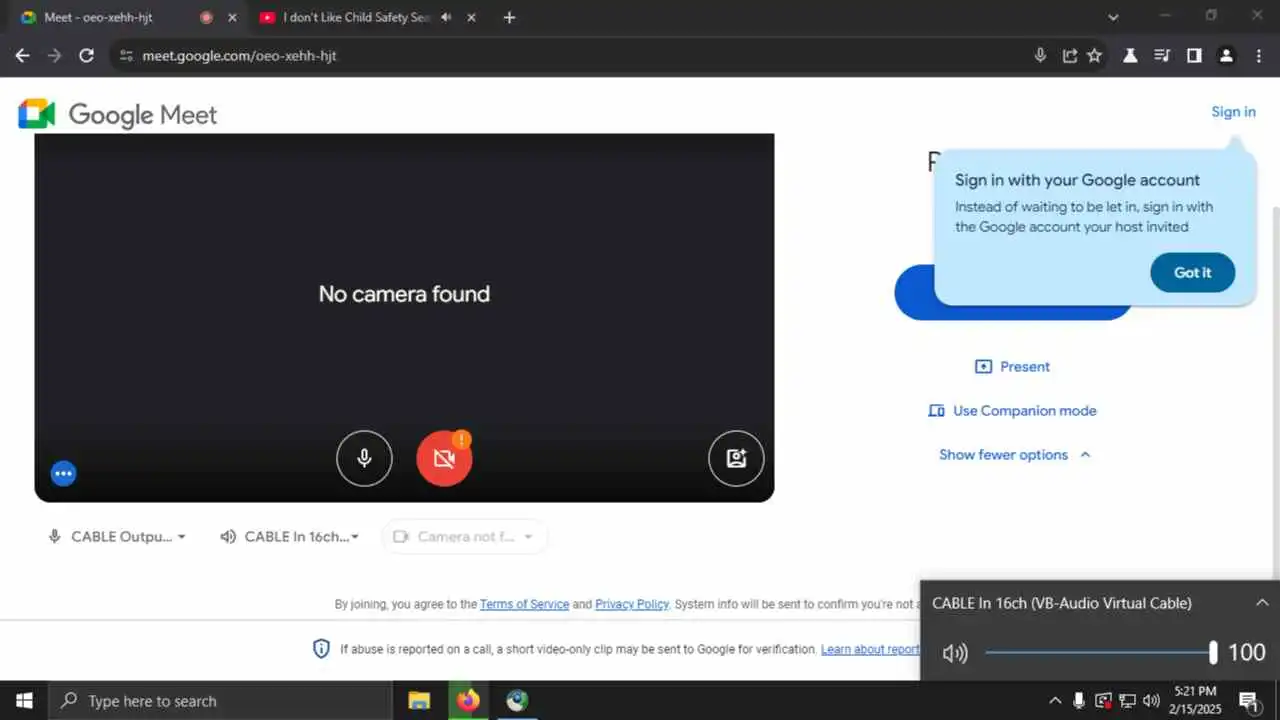Reload the Meet page
The height and width of the screenshot is (720, 1280).
(x=86, y=56)
